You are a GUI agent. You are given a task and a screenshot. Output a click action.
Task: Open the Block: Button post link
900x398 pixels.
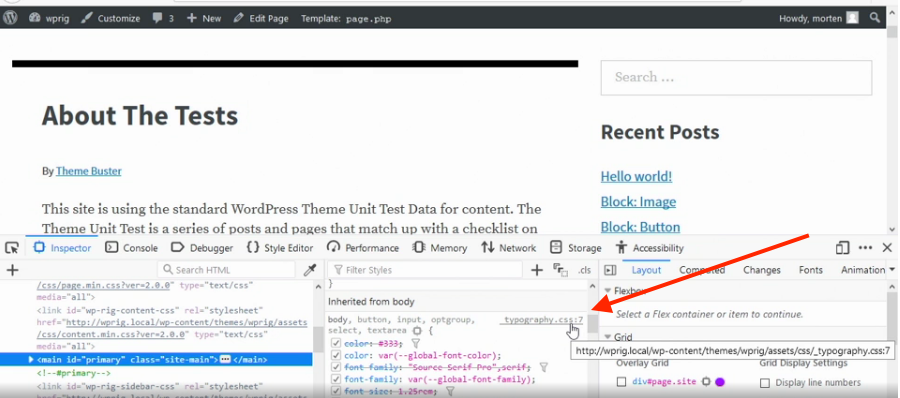[641, 227]
